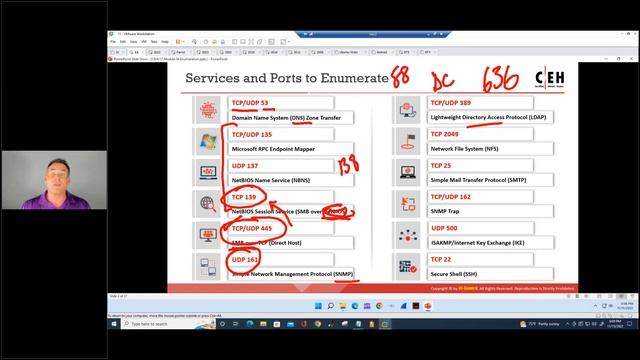Click the 'UDP 500' port label
The height and width of the screenshot is (360, 640).
pos(444,228)
